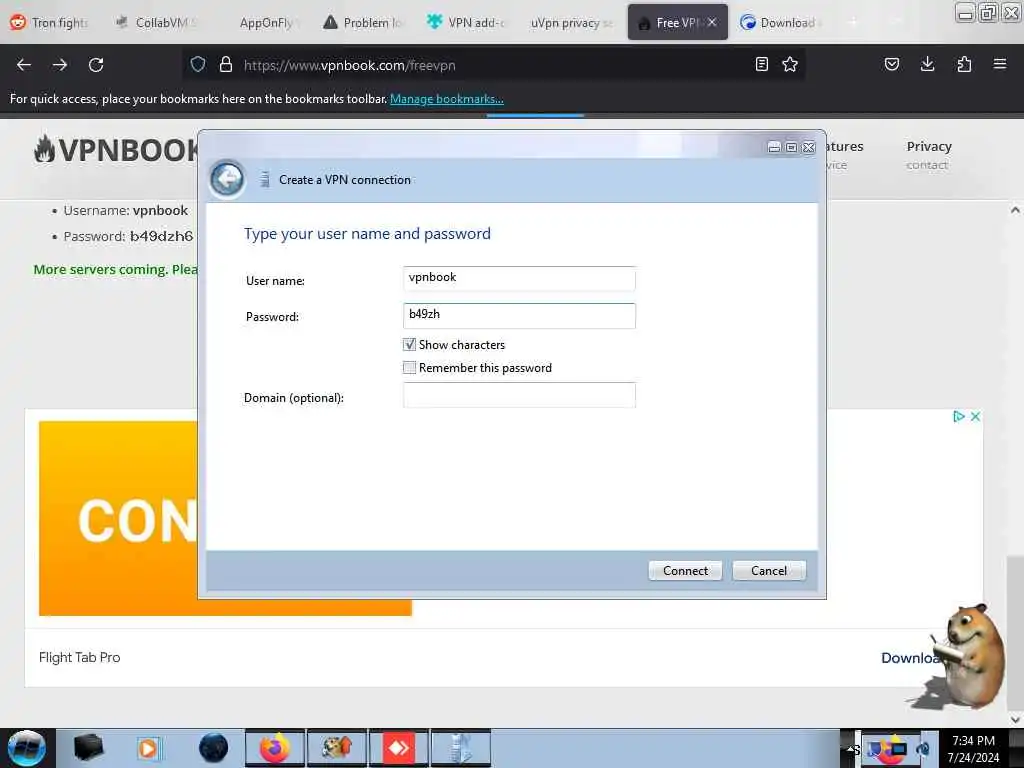Open the Firefox hamburger menu

[x=1000, y=64]
